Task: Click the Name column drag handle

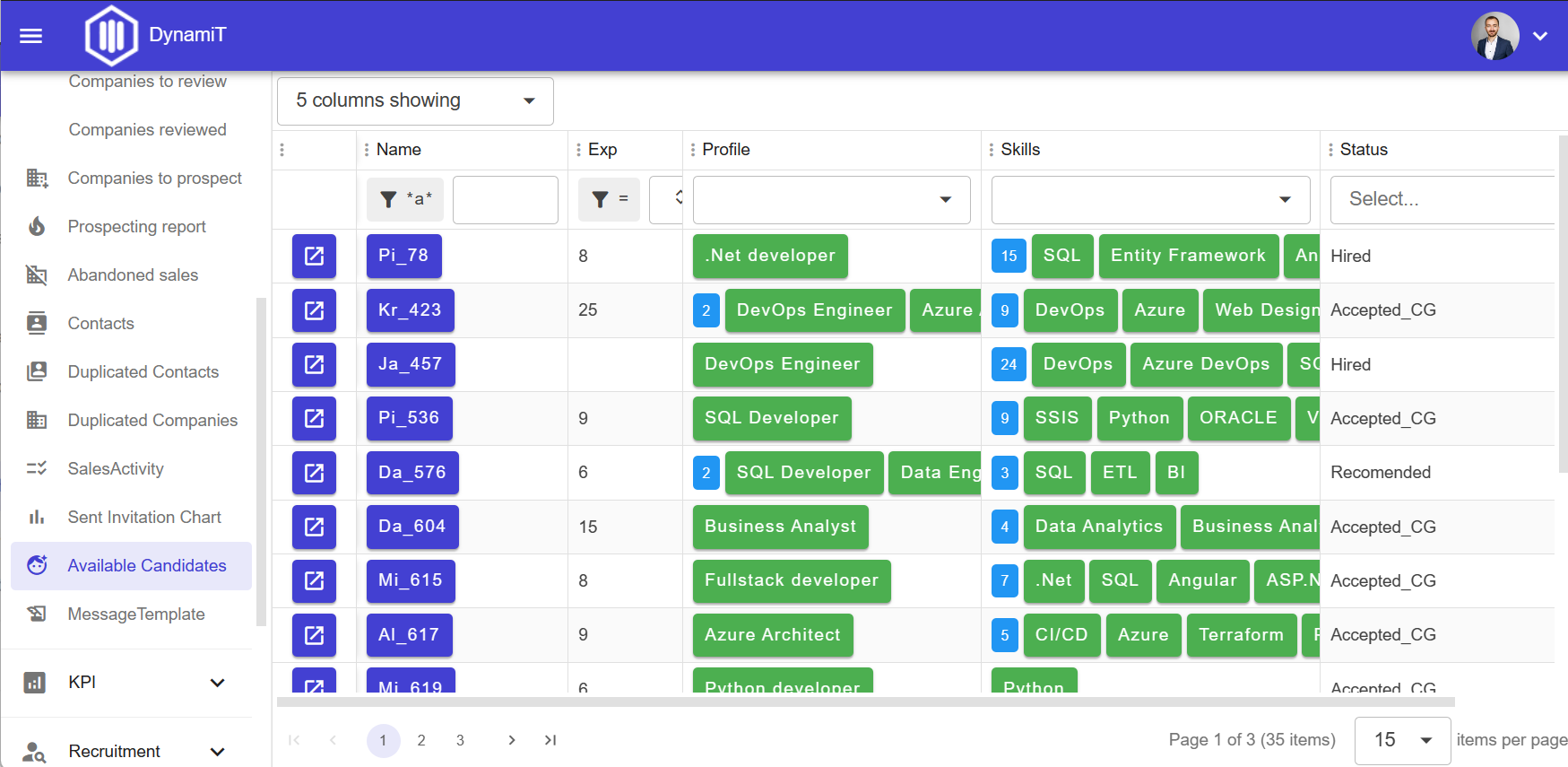Action: click(x=367, y=150)
